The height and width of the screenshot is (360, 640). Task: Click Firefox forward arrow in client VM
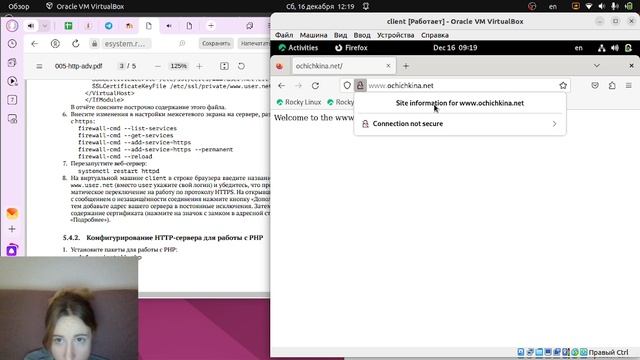tap(298, 86)
